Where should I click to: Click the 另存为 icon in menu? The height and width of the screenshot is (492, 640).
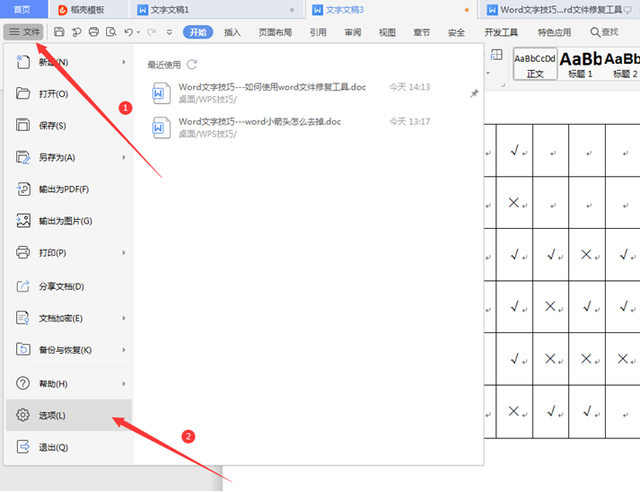pyautogui.click(x=23, y=157)
